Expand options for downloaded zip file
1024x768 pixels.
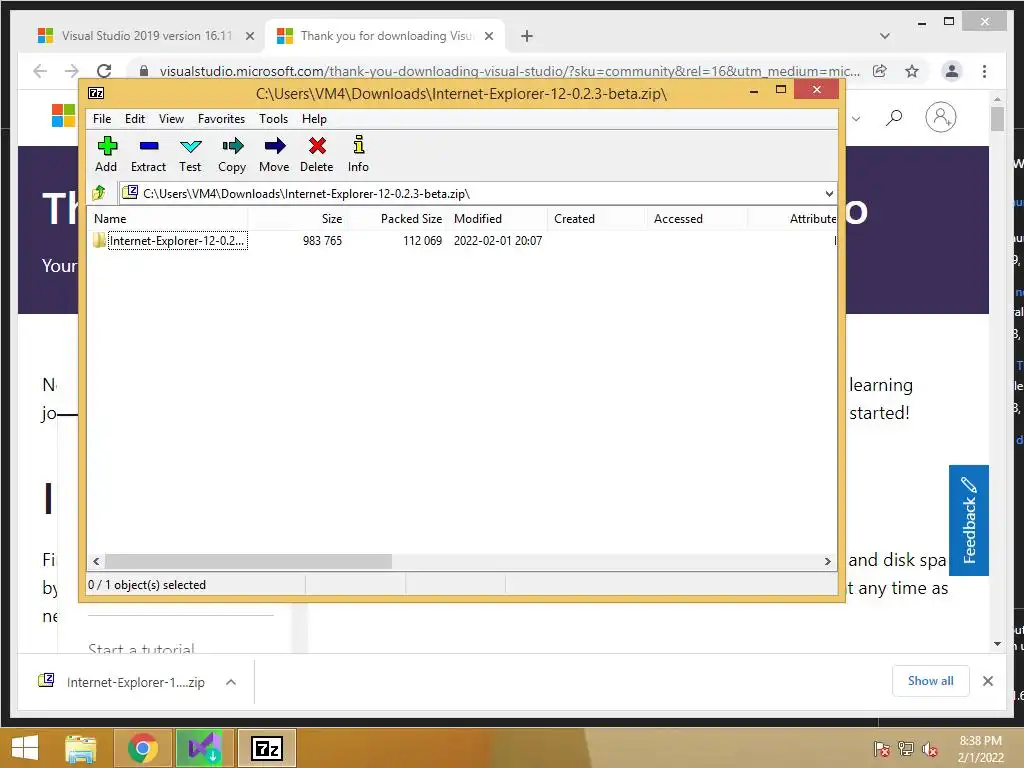(x=231, y=682)
